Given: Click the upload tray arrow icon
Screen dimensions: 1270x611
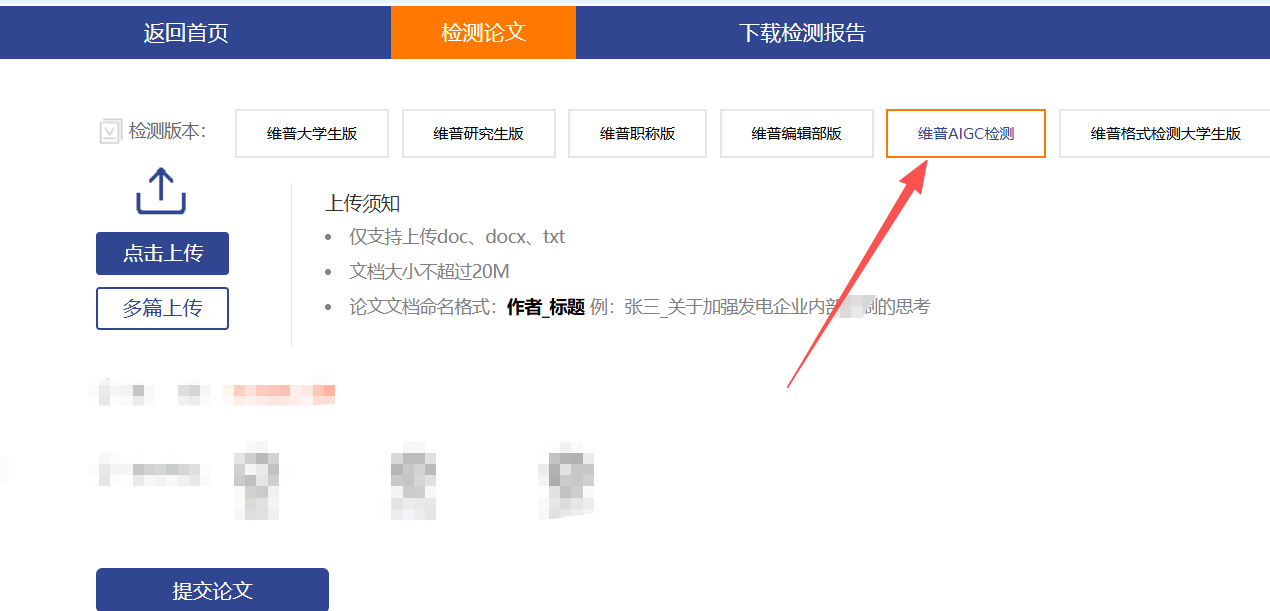Looking at the screenshot, I should [x=161, y=191].
